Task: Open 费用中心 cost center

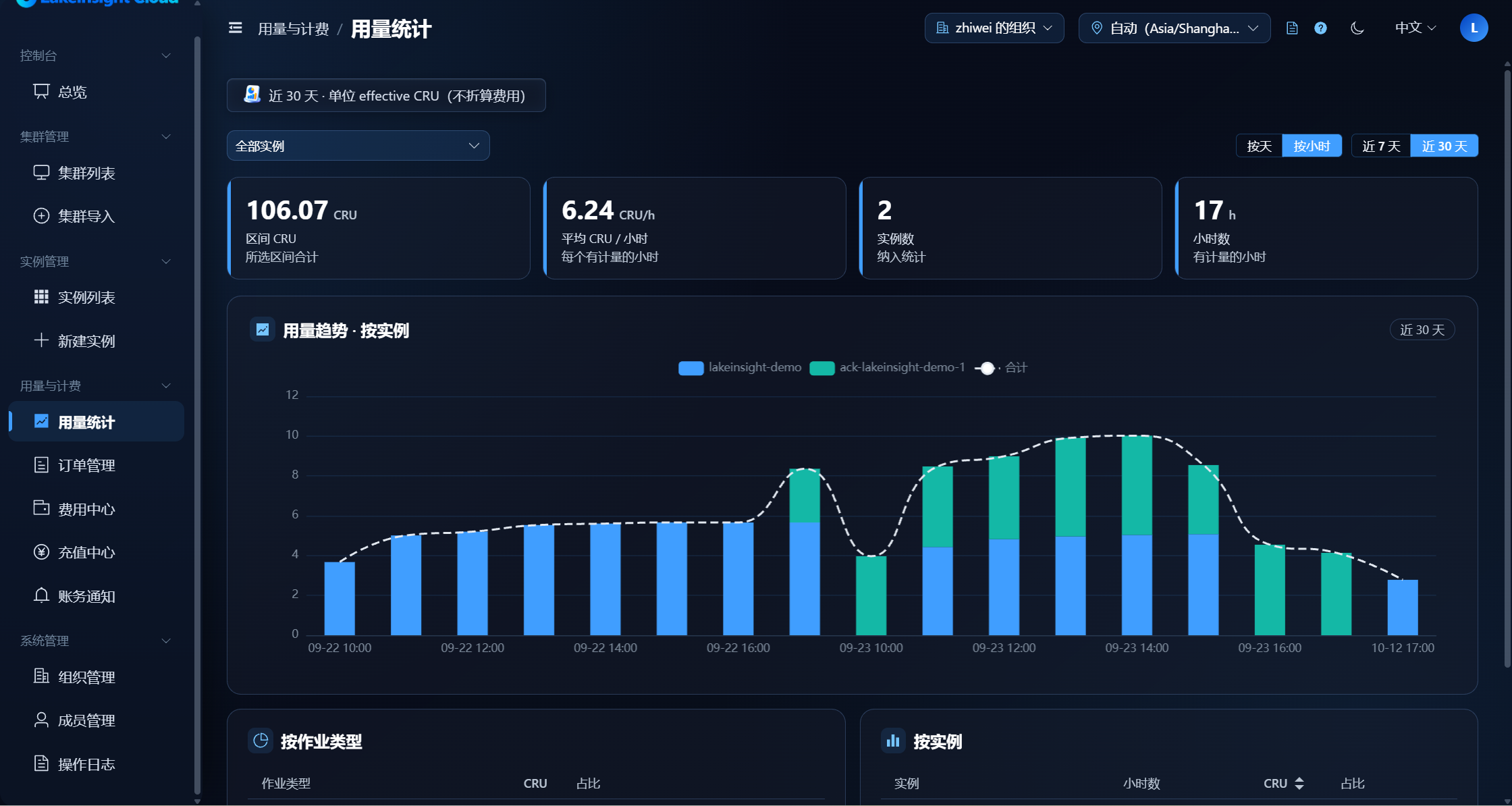Action: click(96, 509)
